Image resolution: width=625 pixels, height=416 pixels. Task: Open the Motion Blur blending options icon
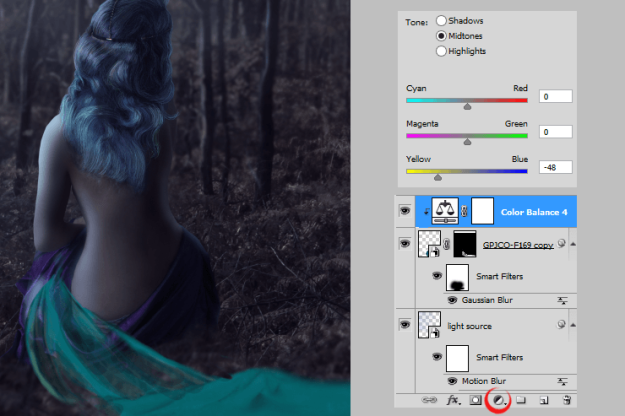(562, 382)
